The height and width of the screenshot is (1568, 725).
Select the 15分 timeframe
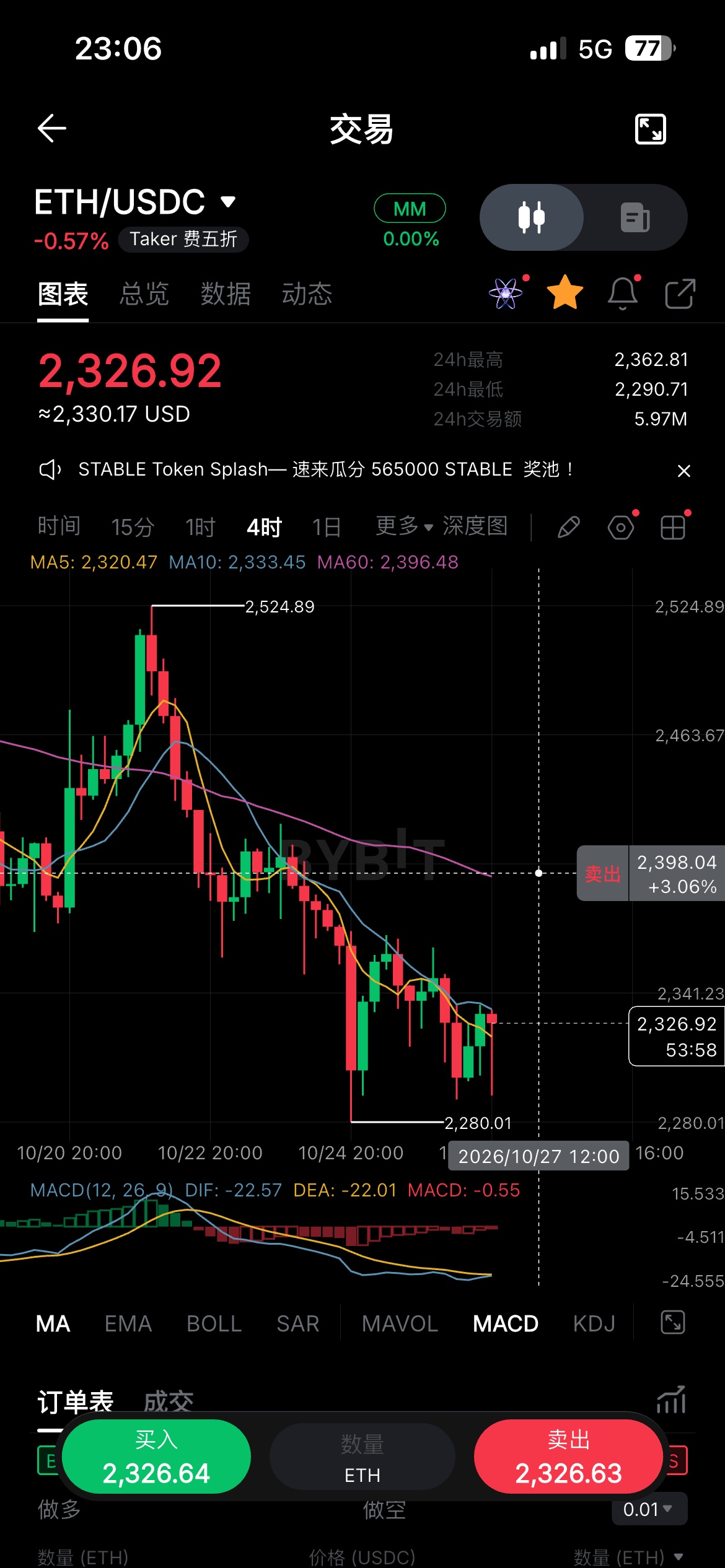tap(133, 528)
